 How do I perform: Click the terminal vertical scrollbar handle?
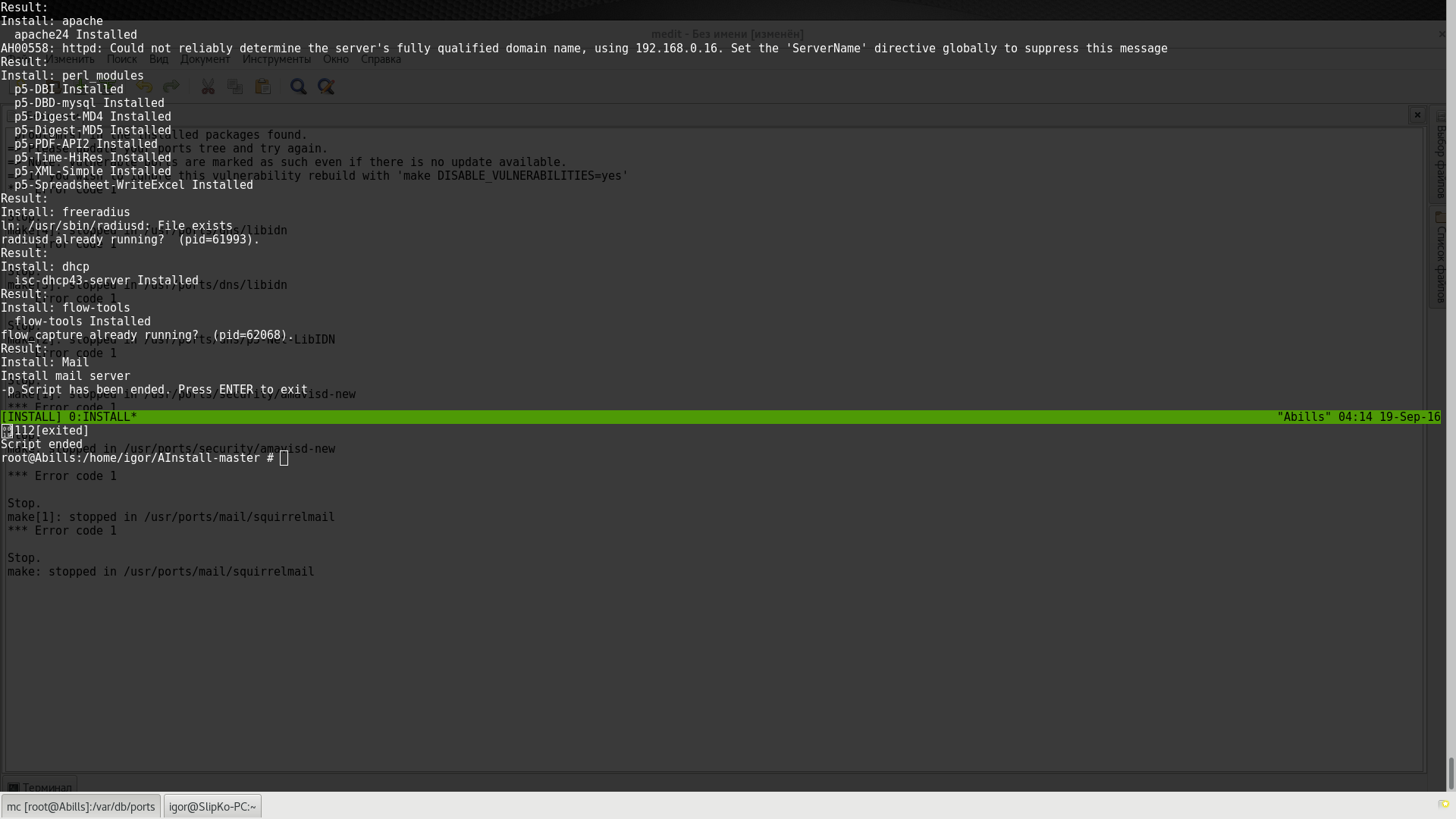tap(1451, 773)
